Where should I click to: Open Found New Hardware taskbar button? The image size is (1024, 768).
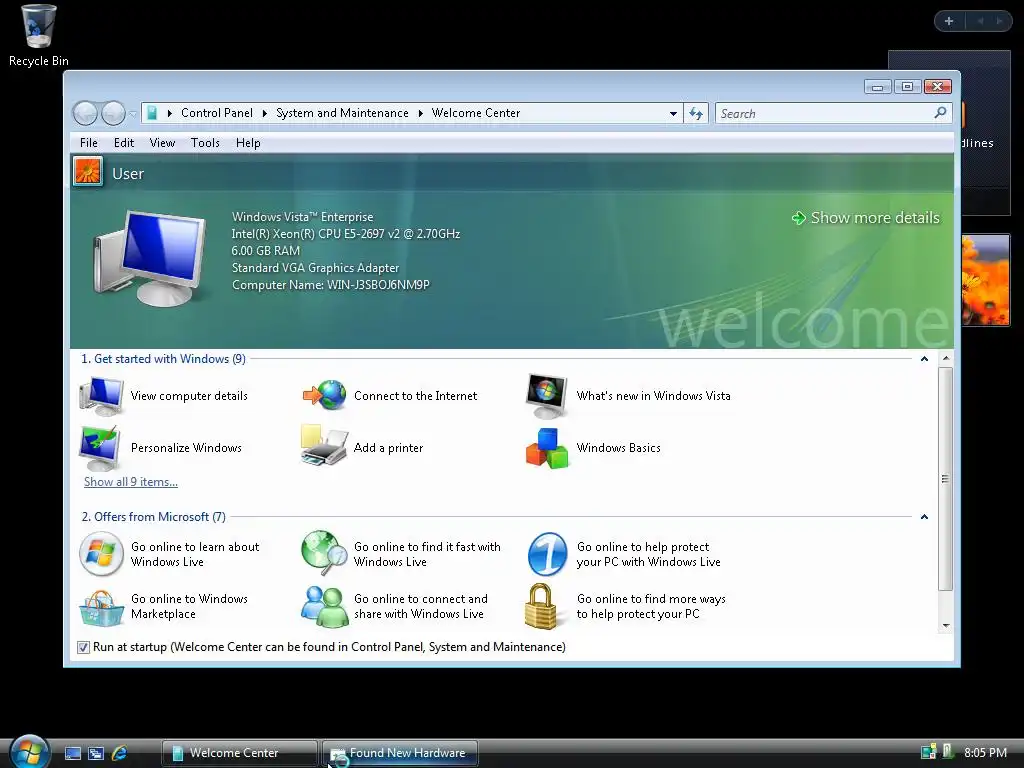400,753
